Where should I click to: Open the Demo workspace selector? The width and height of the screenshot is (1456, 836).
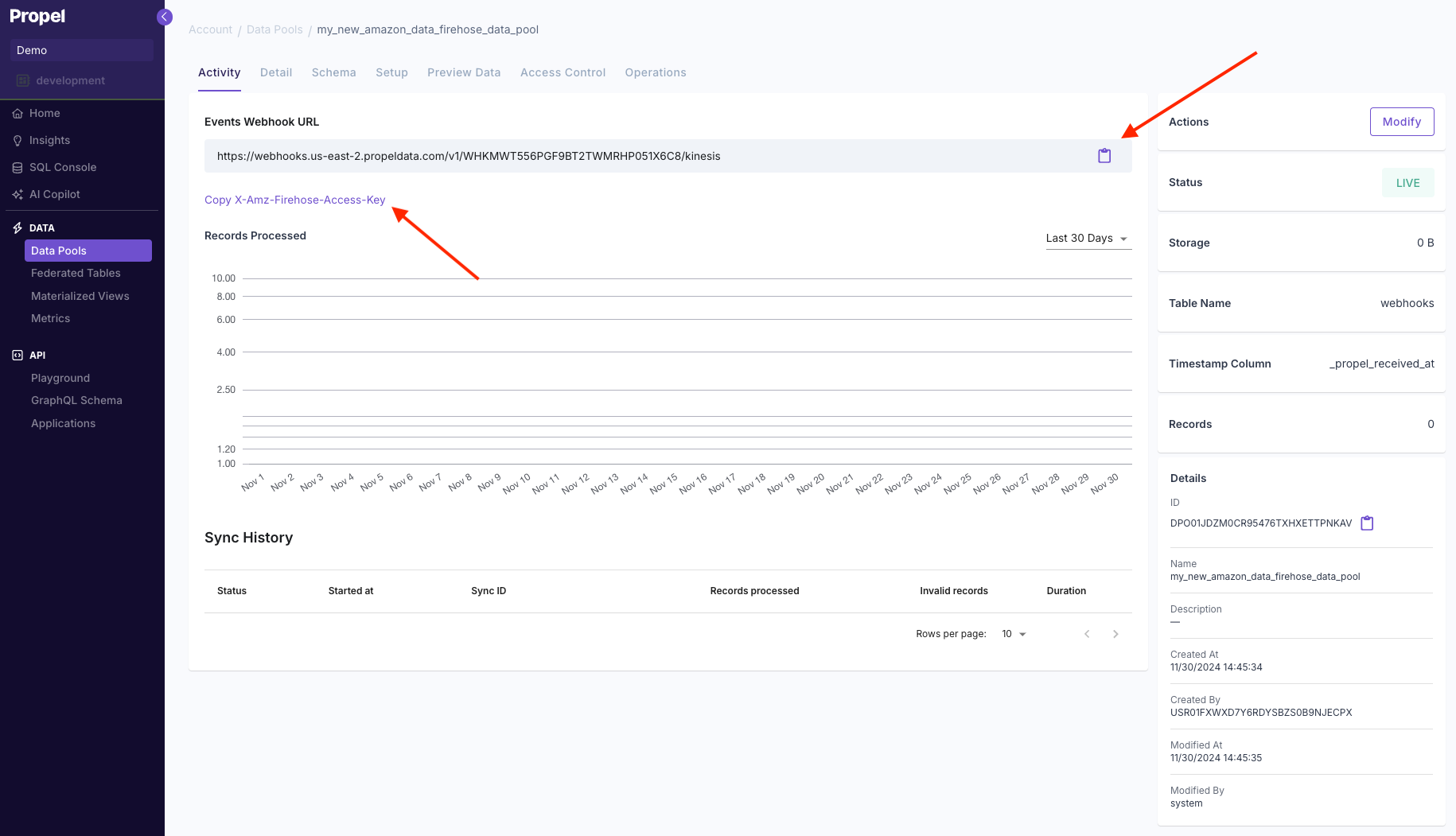(x=81, y=49)
